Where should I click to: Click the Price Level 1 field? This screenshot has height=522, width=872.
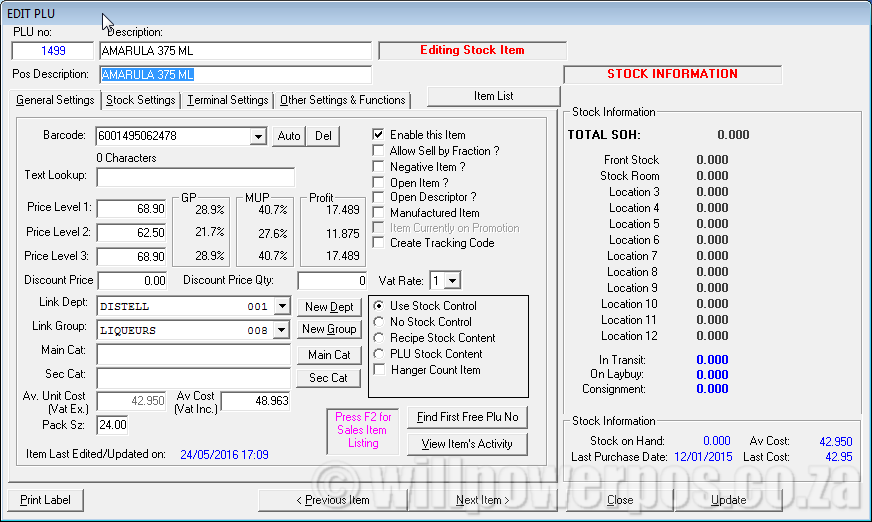[x=131, y=208]
